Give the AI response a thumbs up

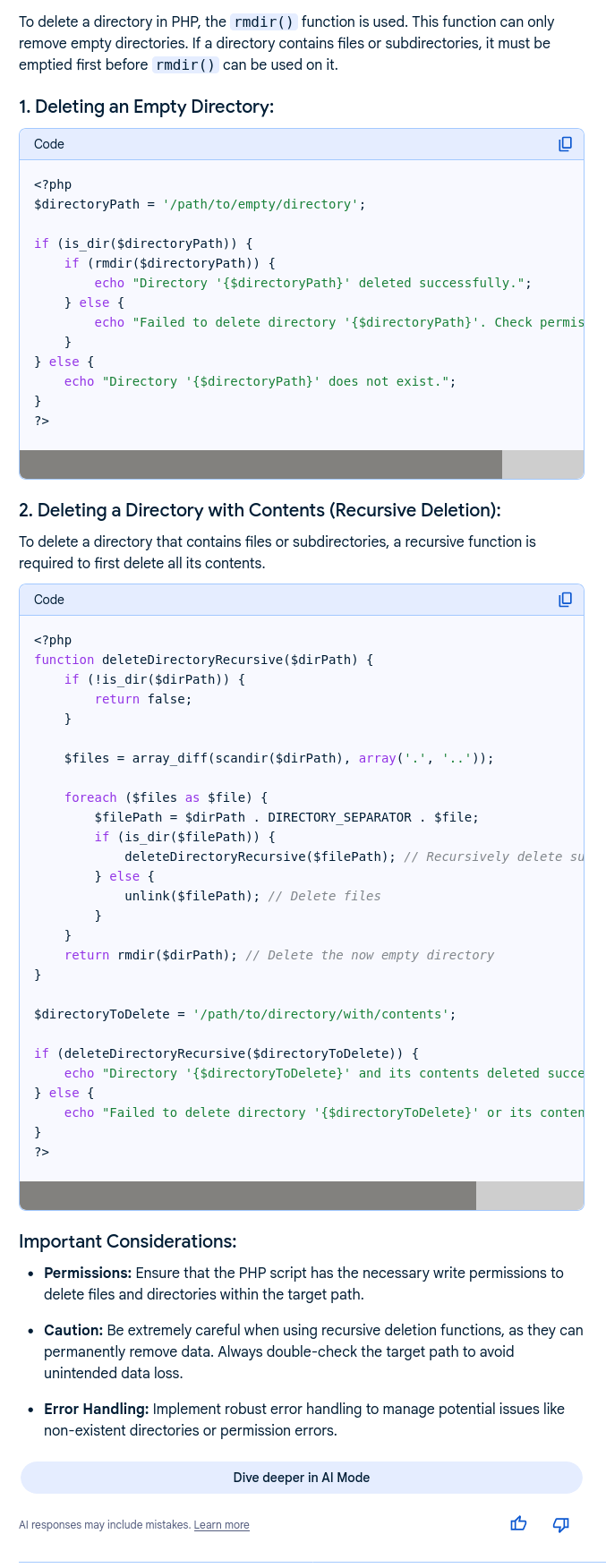click(x=518, y=1524)
